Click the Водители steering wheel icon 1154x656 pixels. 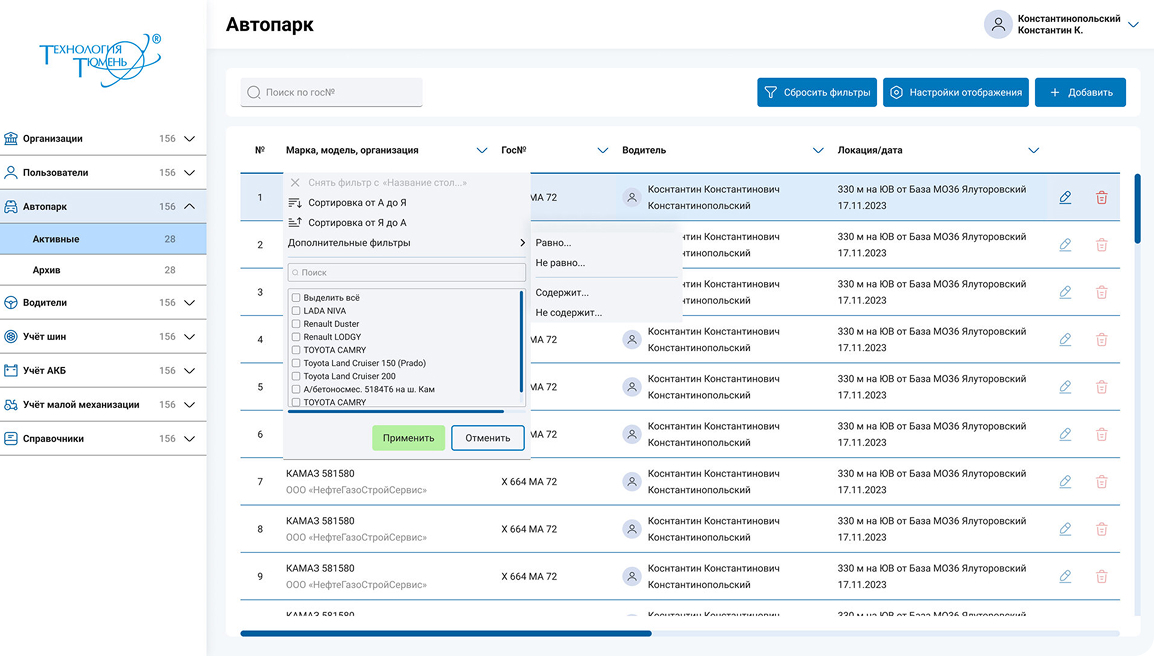[11, 303]
